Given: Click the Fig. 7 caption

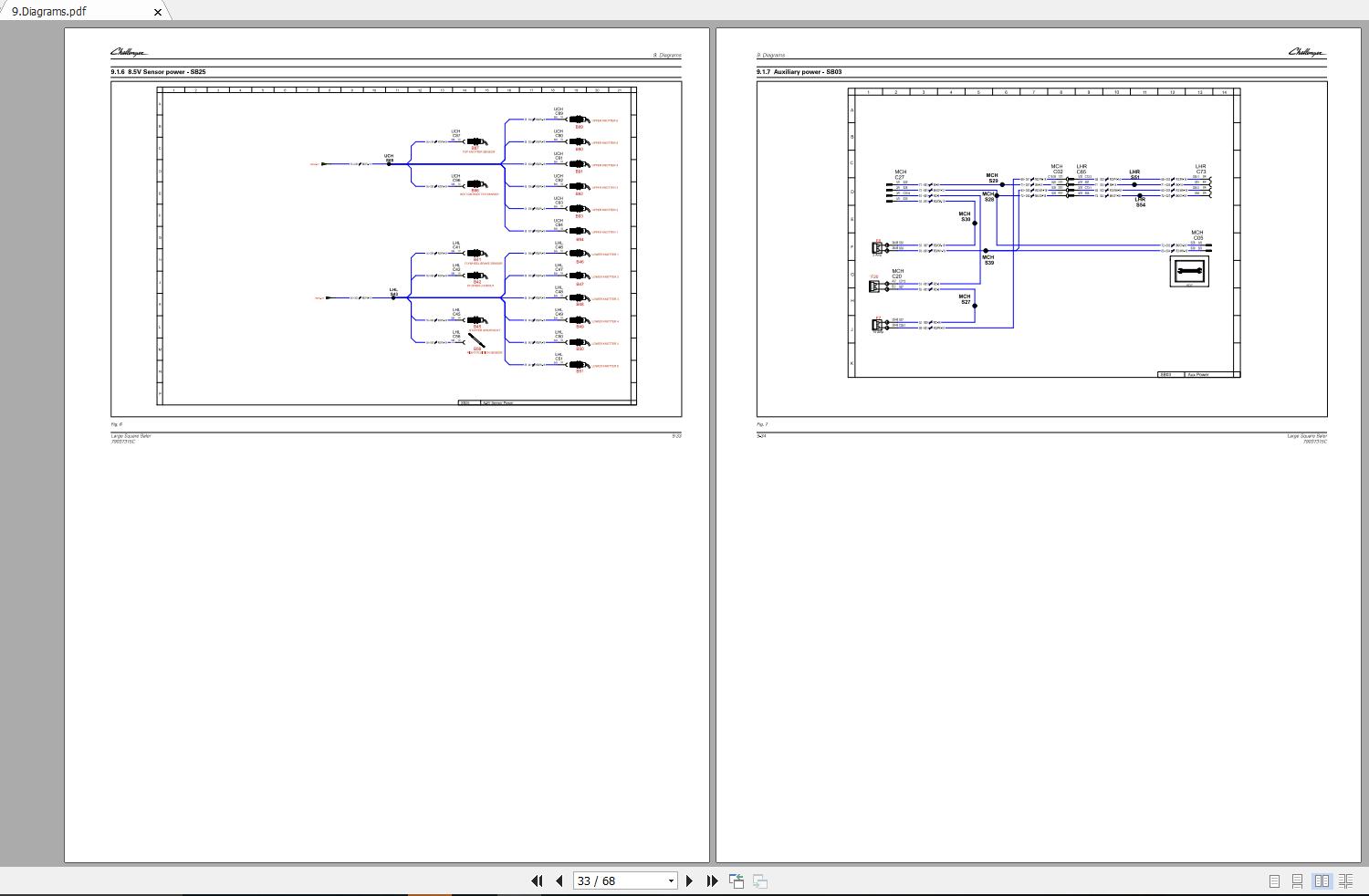Looking at the screenshot, I should [762, 424].
